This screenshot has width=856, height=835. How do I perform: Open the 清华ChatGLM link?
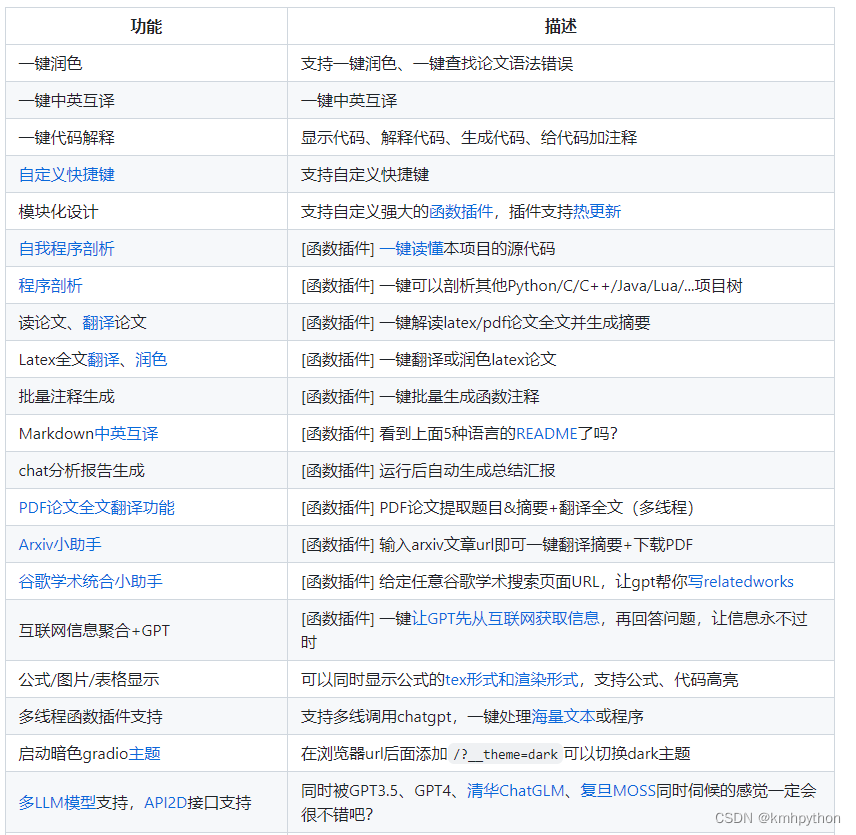point(515,791)
